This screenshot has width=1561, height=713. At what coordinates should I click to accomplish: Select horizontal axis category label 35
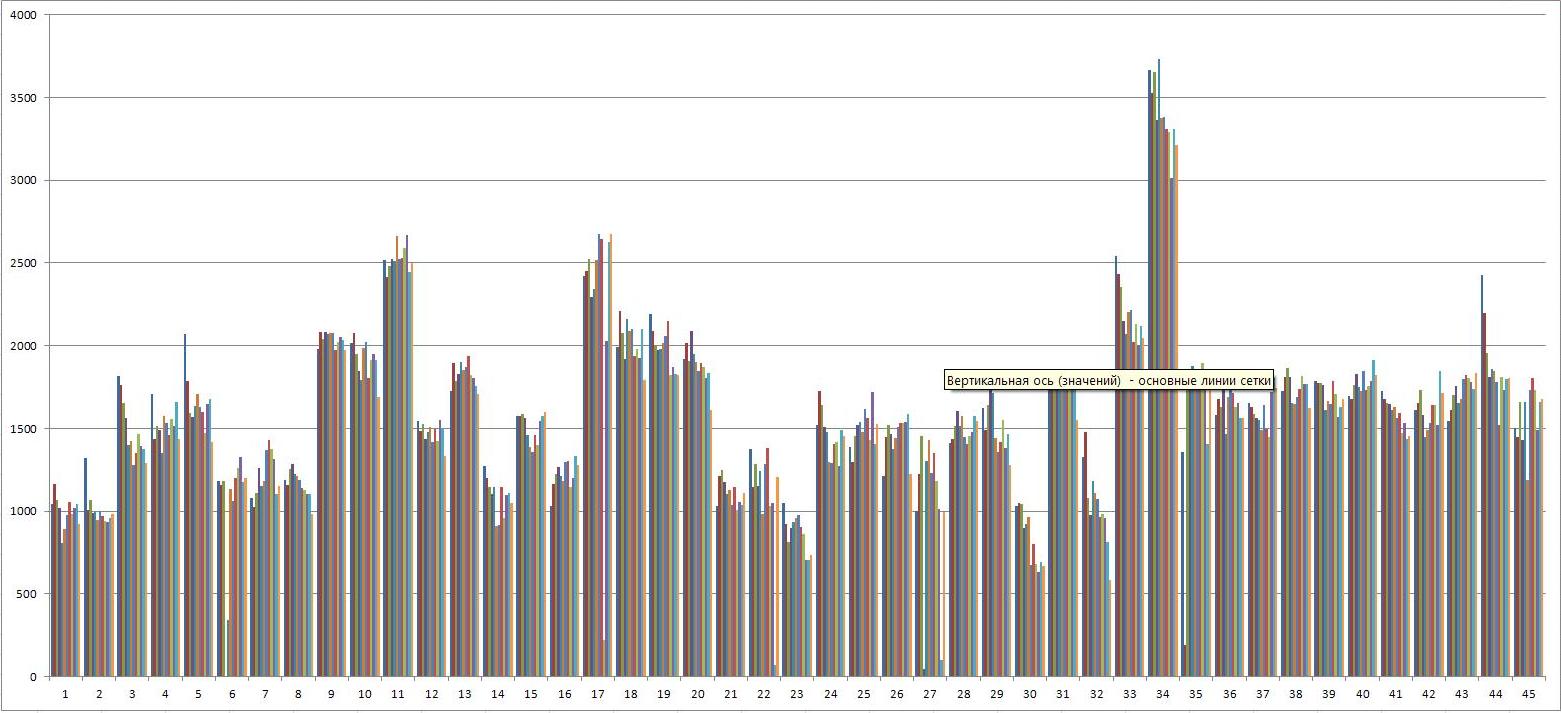point(1196,694)
